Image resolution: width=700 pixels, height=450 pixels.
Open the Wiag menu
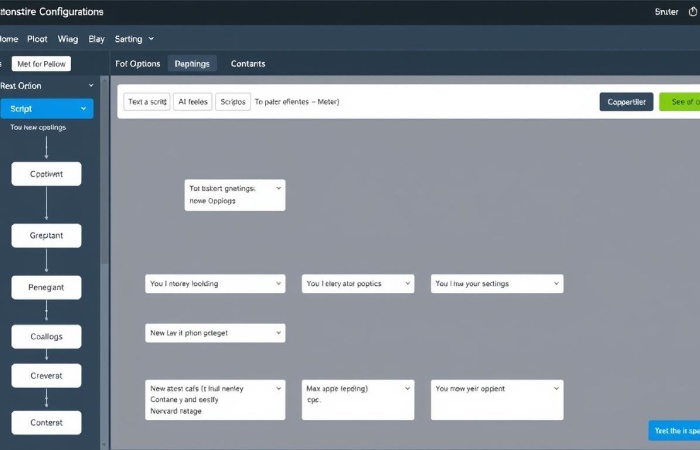68,39
